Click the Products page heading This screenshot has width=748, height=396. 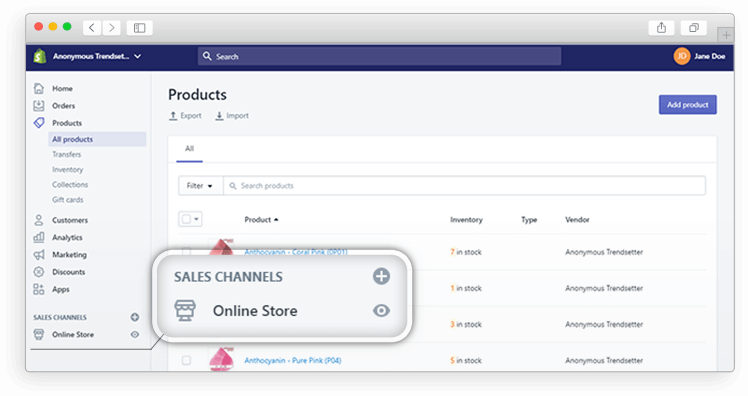coord(197,94)
